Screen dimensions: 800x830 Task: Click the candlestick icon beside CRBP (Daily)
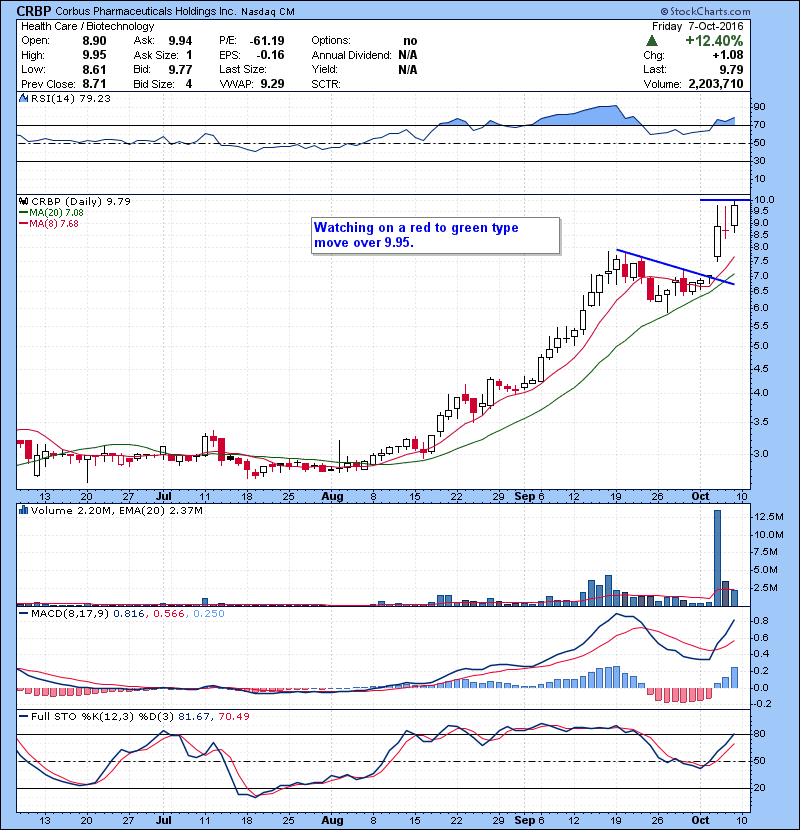click(x=23, y=201)
